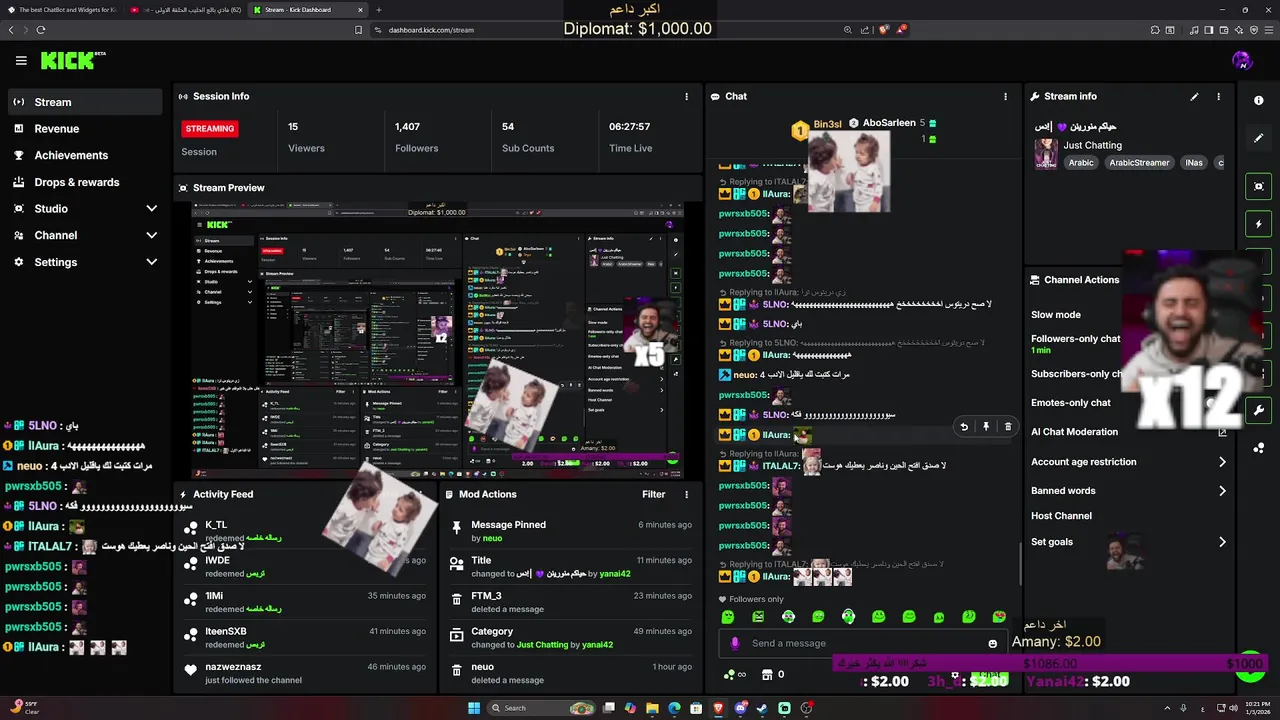Open a new browser tab
Viewport: 1280px width, 720px height.
click(x=378, y=10)
